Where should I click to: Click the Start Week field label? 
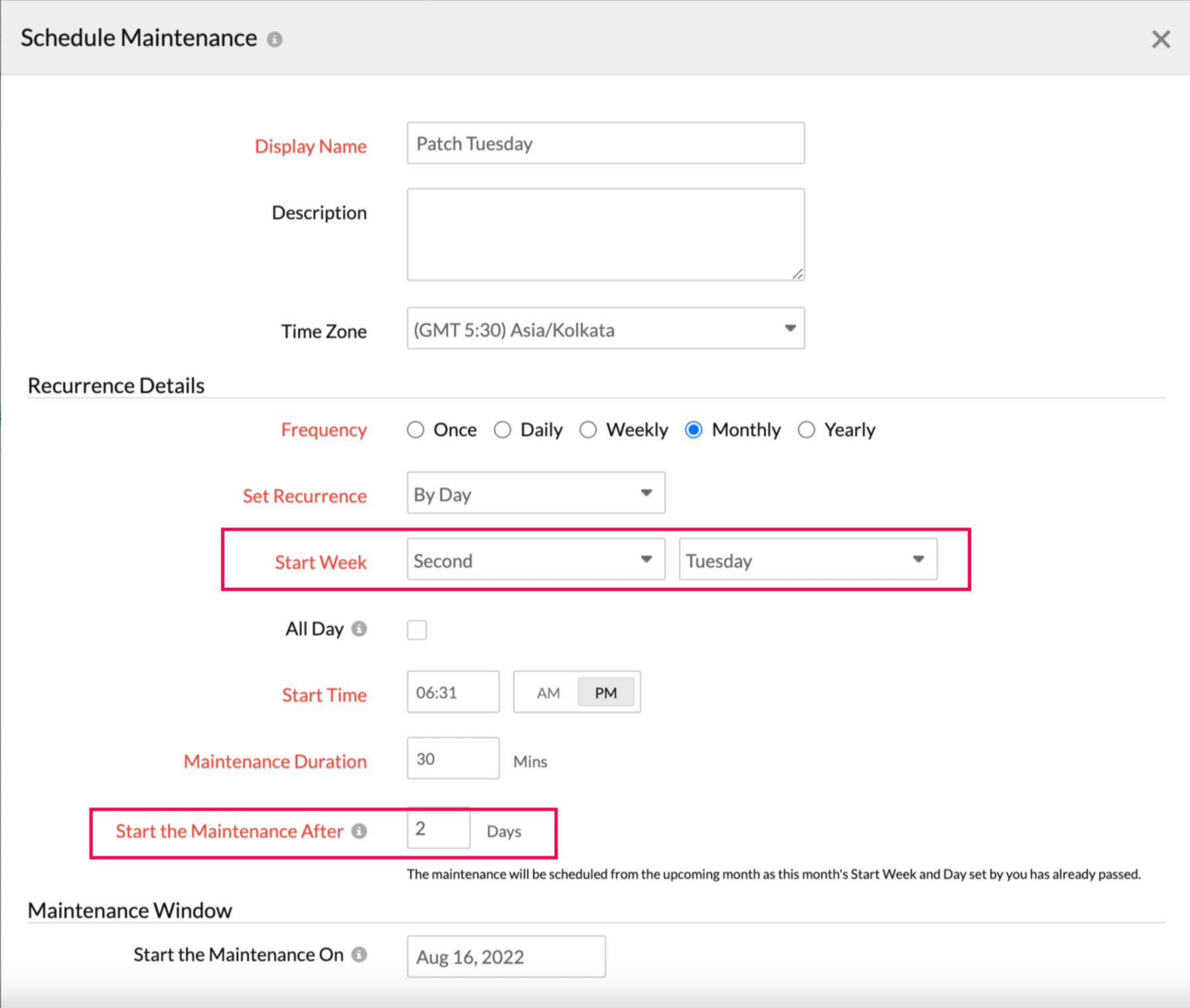pyautogui.click(x=321, y=563)
